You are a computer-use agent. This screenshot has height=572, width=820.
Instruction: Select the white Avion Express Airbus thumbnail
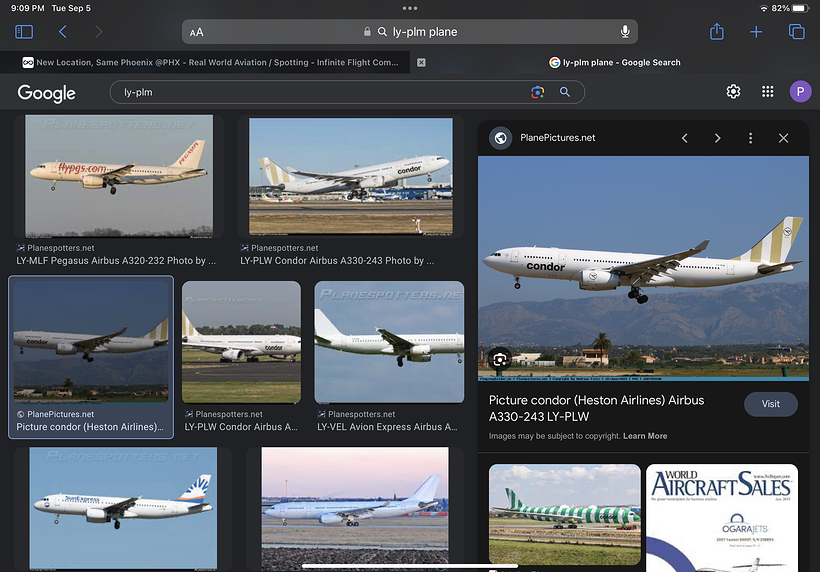click(x=389, y=342)
